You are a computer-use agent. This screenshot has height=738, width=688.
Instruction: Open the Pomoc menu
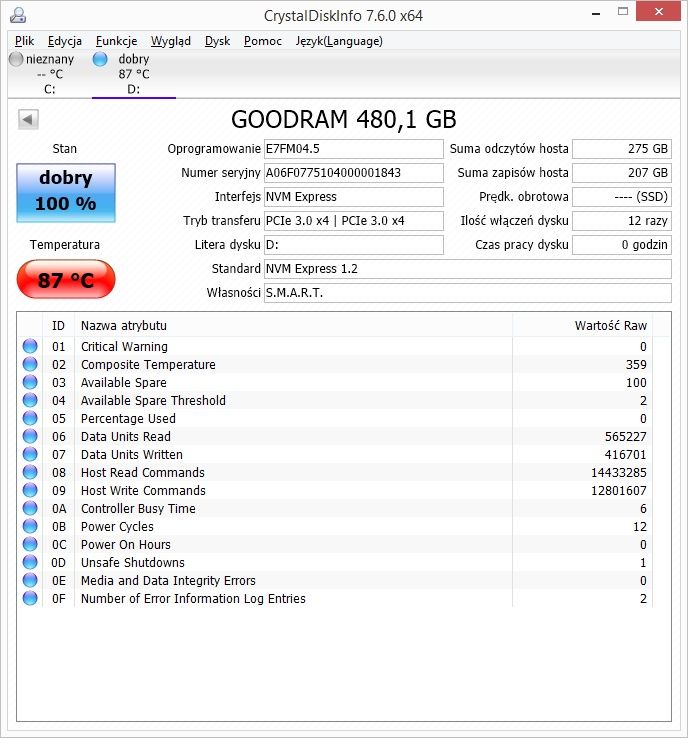coord(263,41)
